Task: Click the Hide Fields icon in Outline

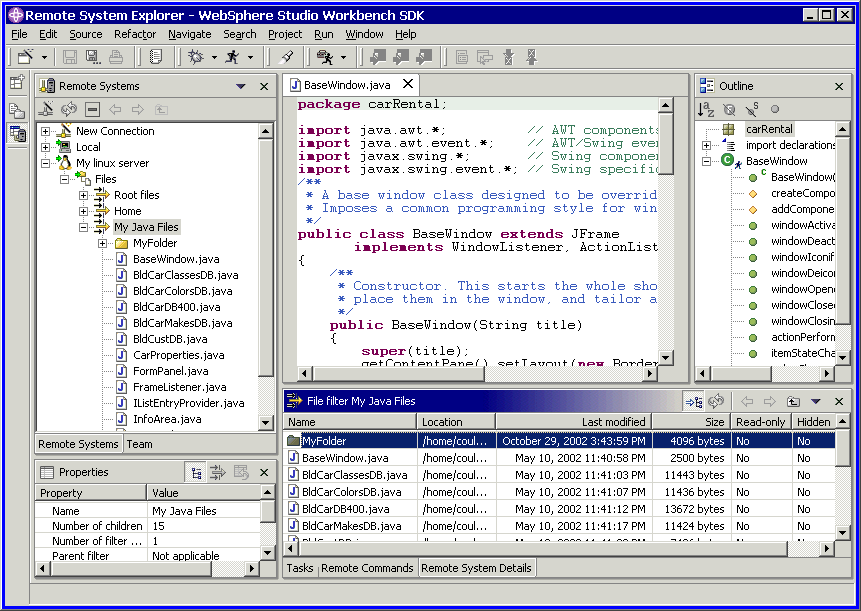Action: (729, 109)
